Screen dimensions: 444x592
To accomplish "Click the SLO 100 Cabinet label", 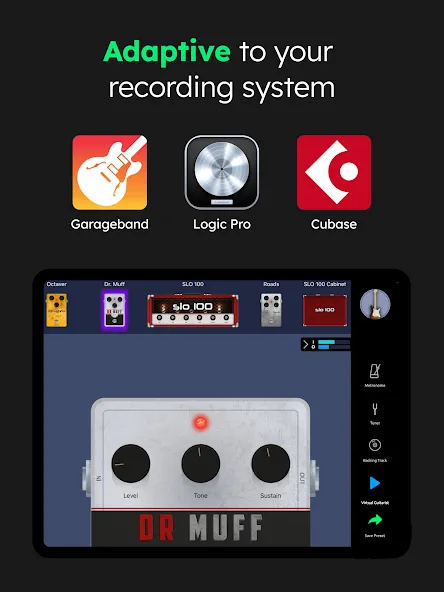I will tap(325, 284).
